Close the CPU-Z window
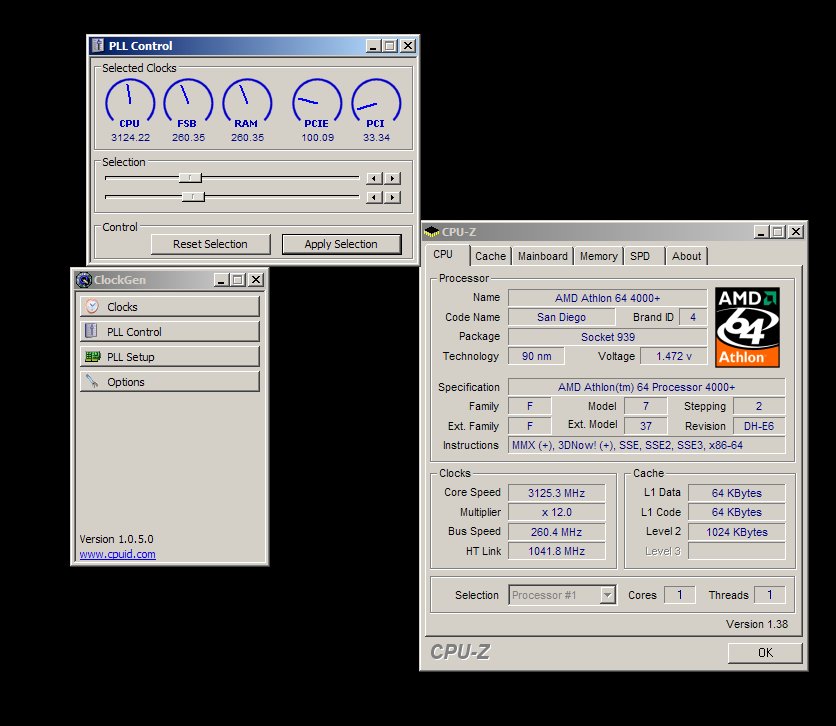 point(796,231)
